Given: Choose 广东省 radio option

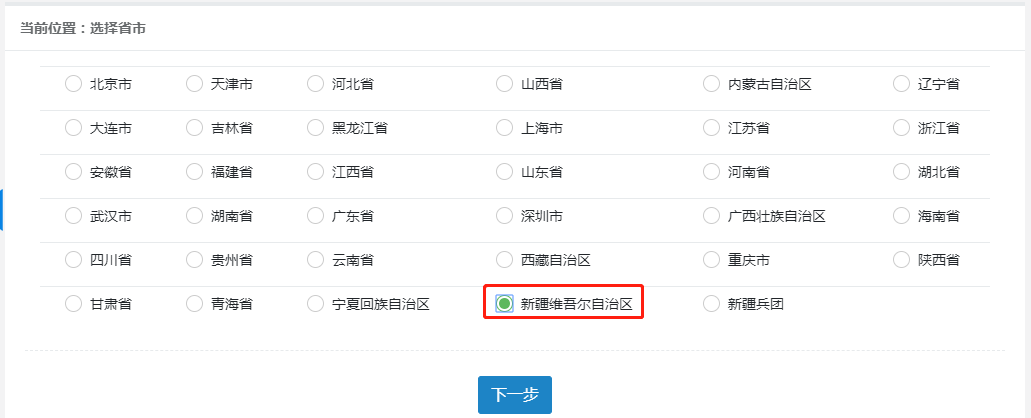Looking at the screenshot, I should (316, 216).
